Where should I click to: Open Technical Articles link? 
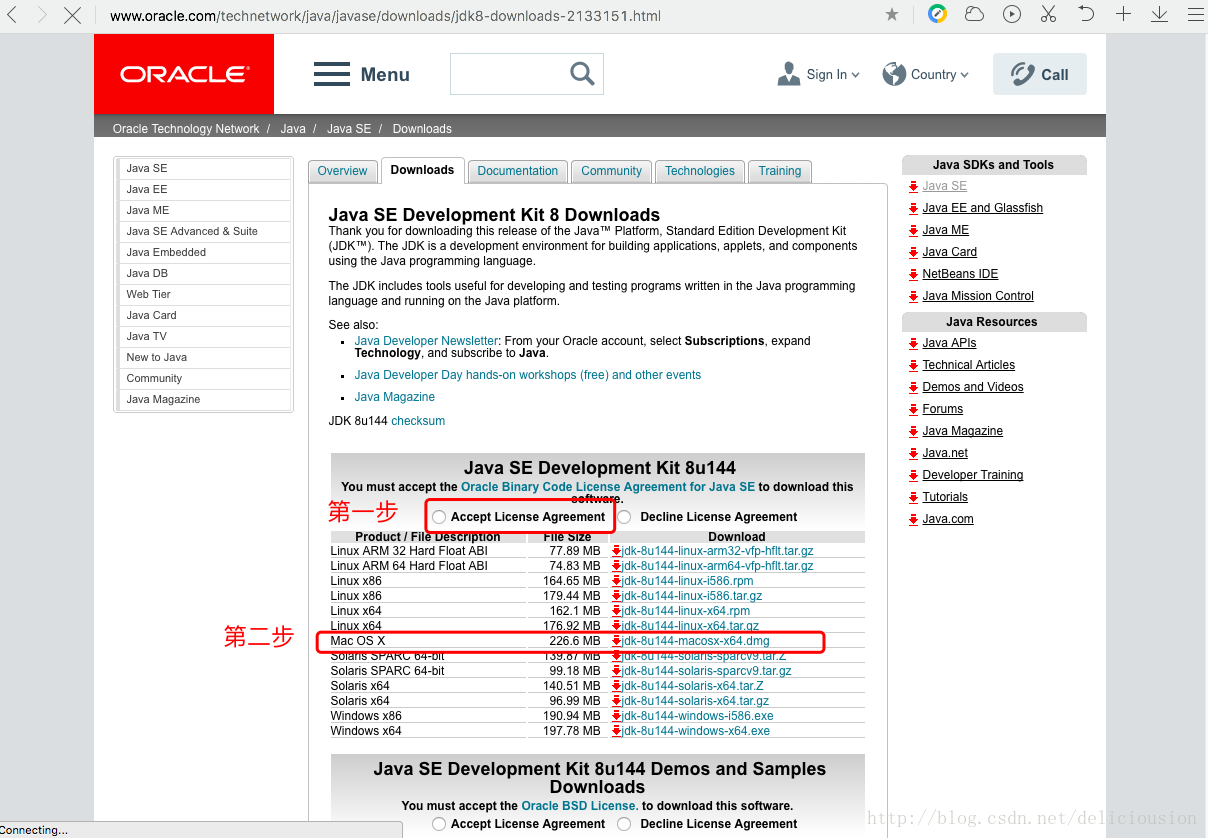click(x=968, y=365)
